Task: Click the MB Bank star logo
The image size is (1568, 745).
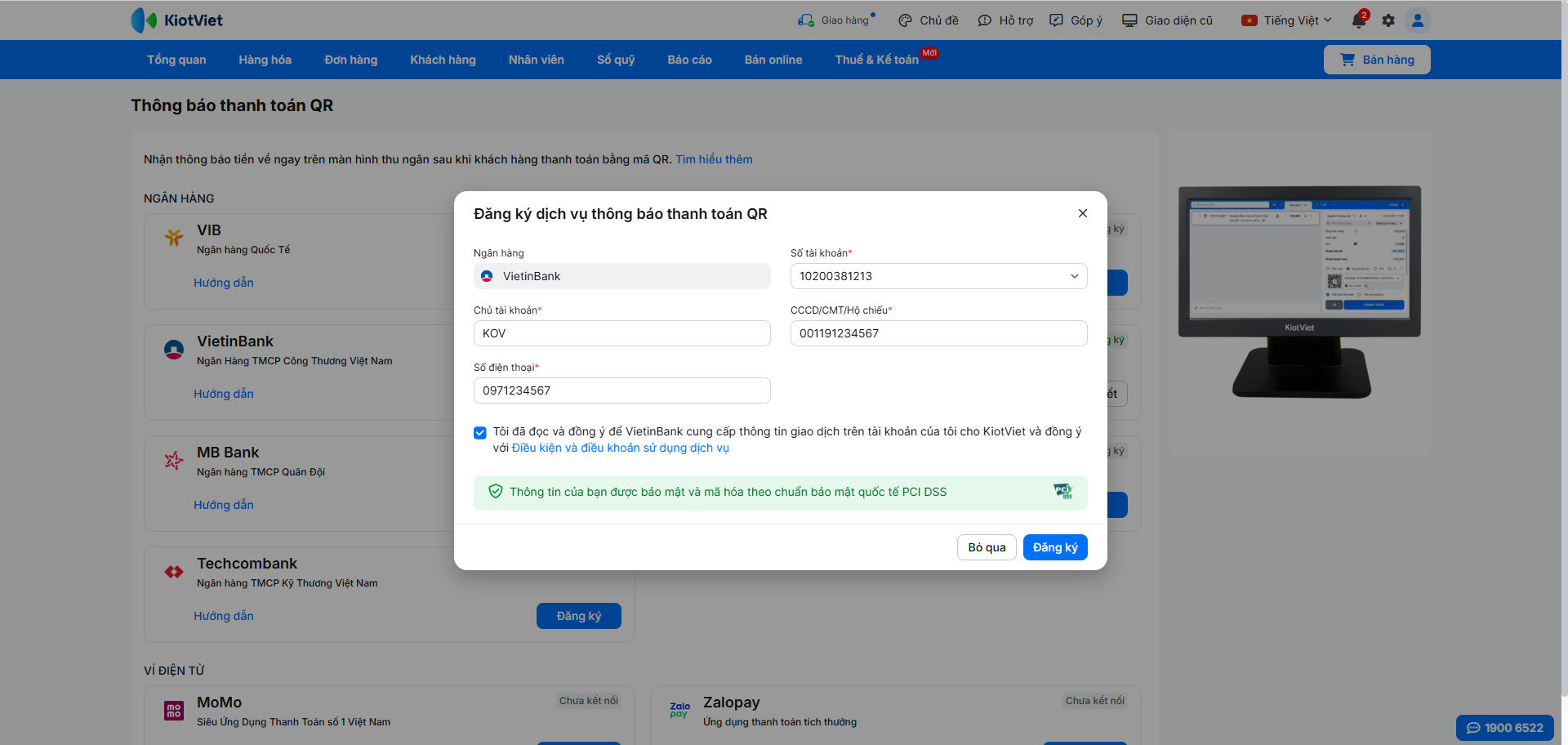Action: (174, 461)
